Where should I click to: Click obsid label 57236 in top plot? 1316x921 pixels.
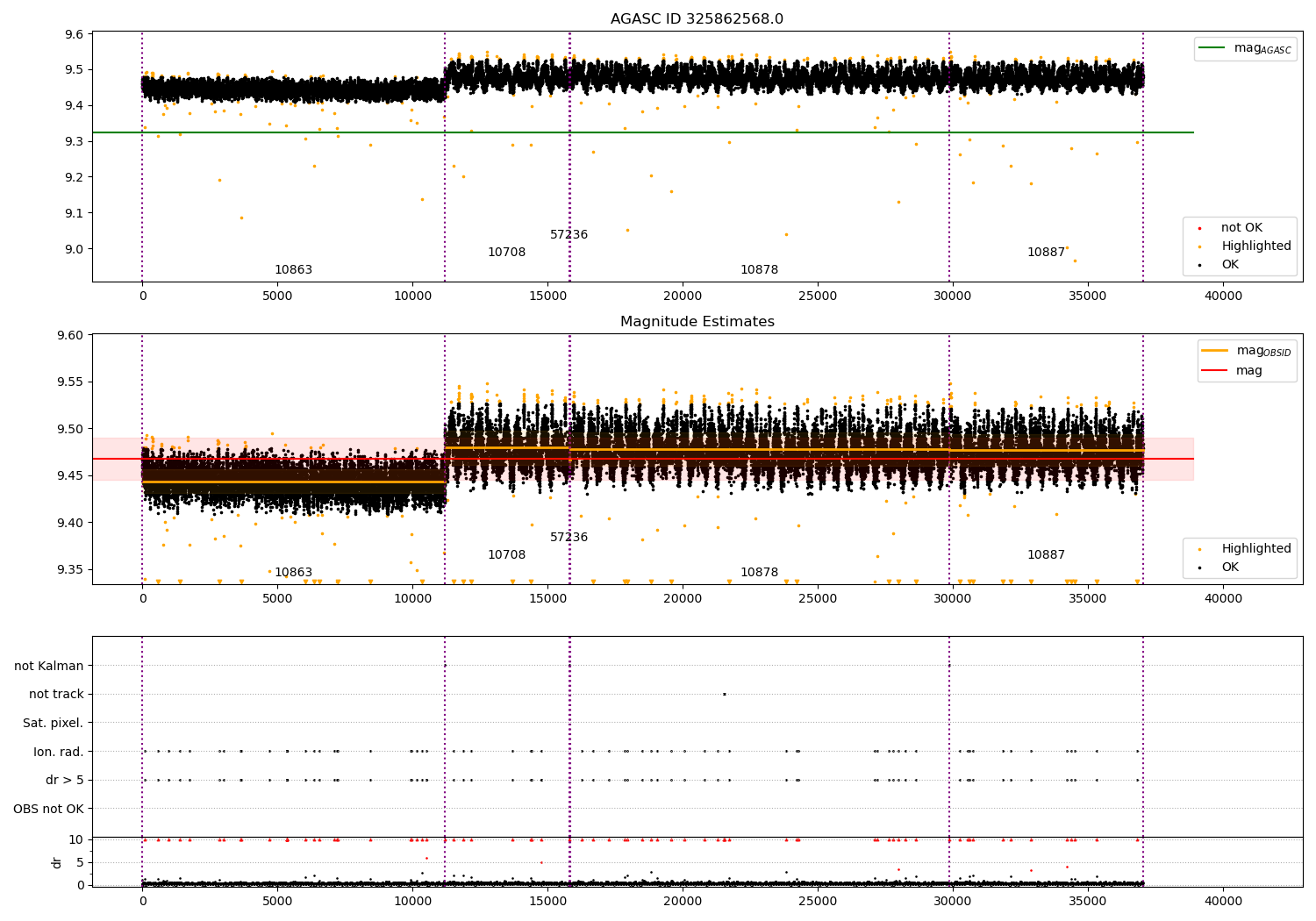click(x=569, y=235)
